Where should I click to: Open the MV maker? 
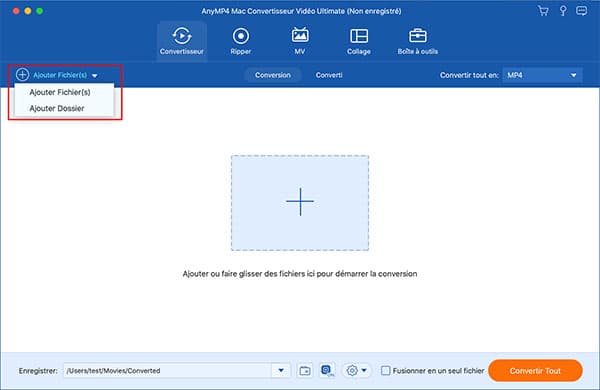pos(300,41)
